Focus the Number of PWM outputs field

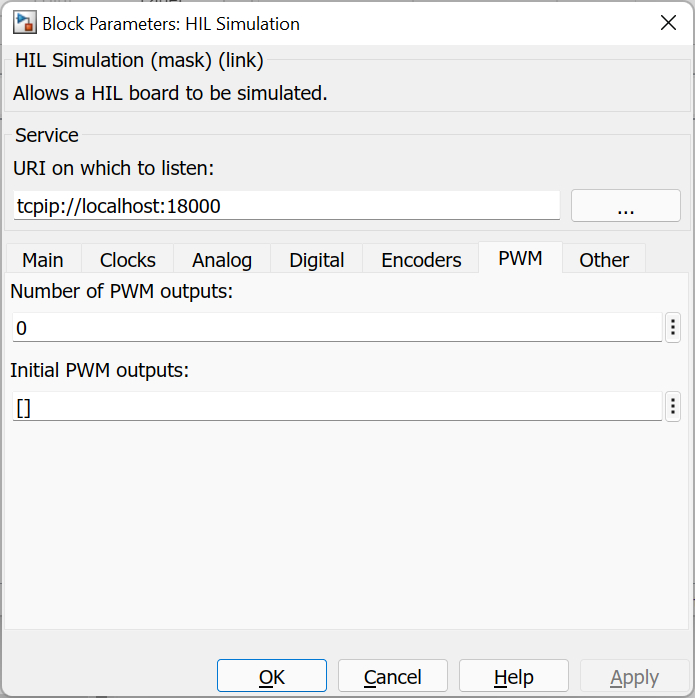pyautogui.click(x=337, y=327)
